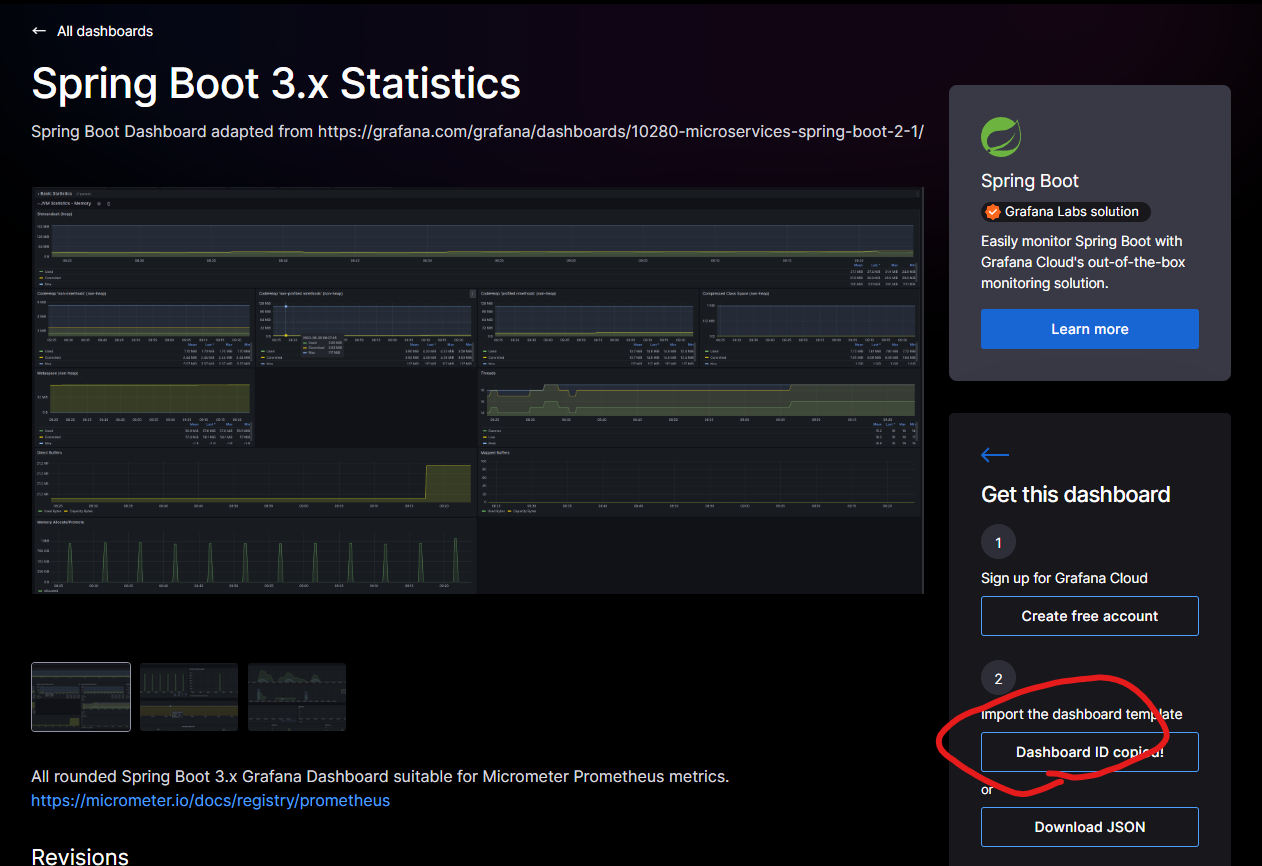The width and height of the screenshot is (1262, 866).
Task: Click the Spring Boot card heading
Action: [1030, 181]
